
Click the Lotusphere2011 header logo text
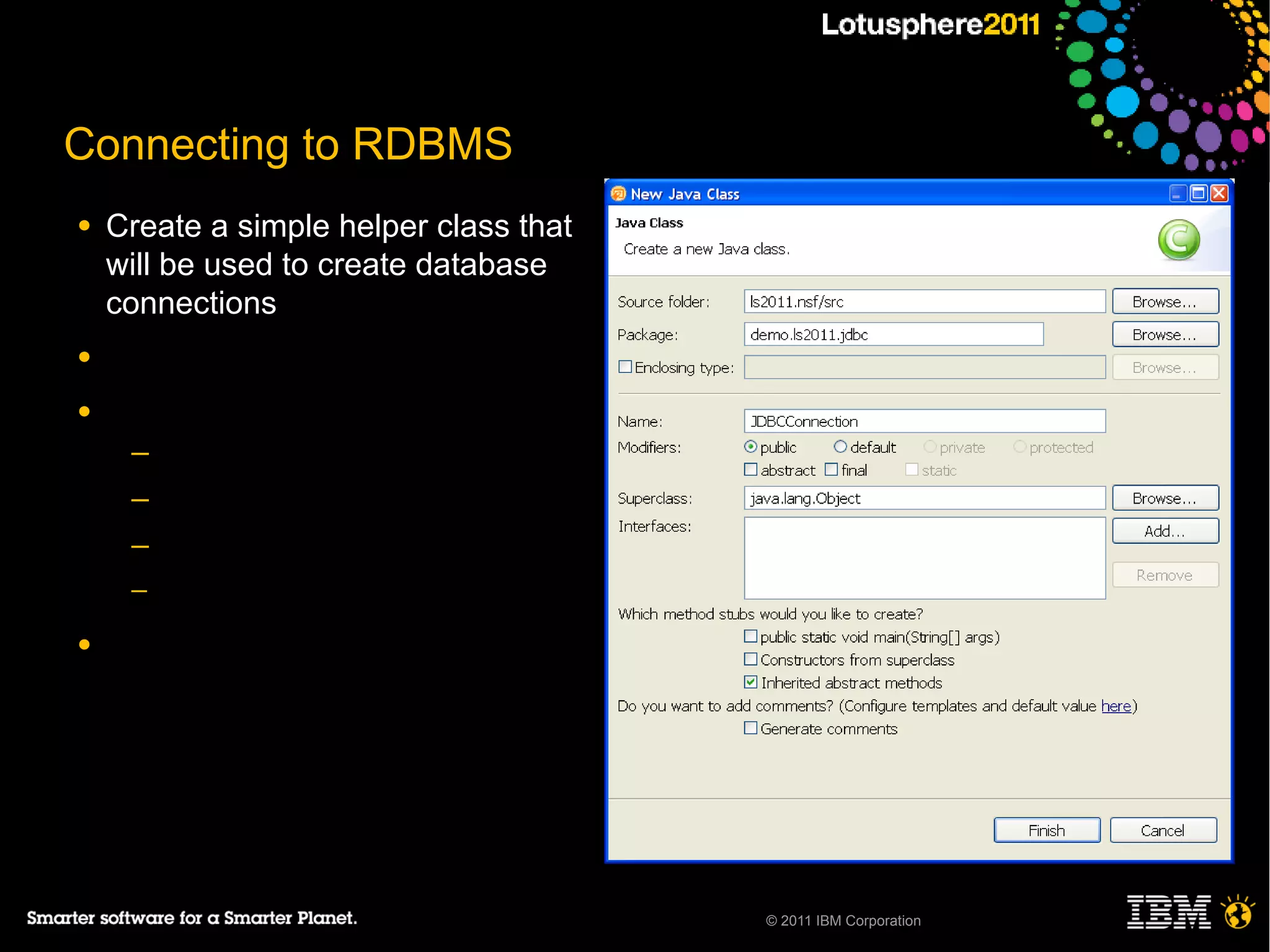click(930, 25)
